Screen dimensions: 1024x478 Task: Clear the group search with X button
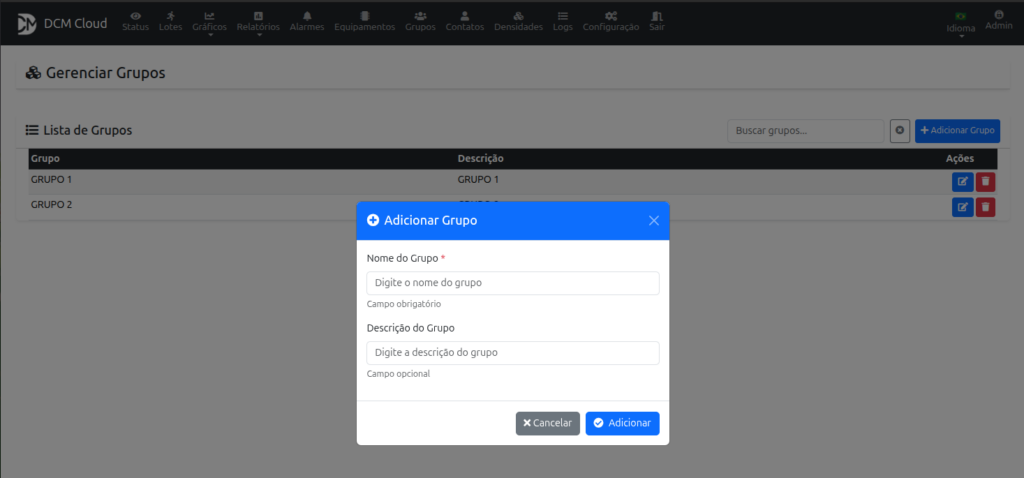click(899, 131)
